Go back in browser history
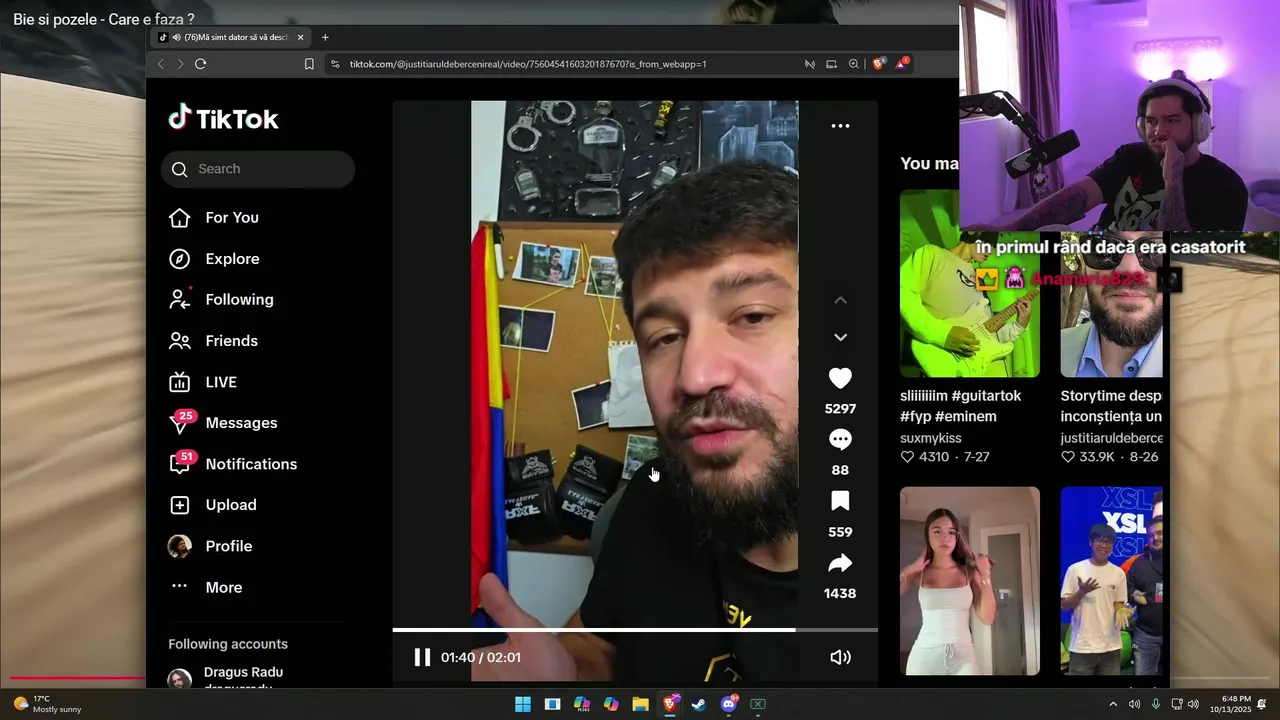Screen dimensions: 1280x720 [x=160, y=64]
